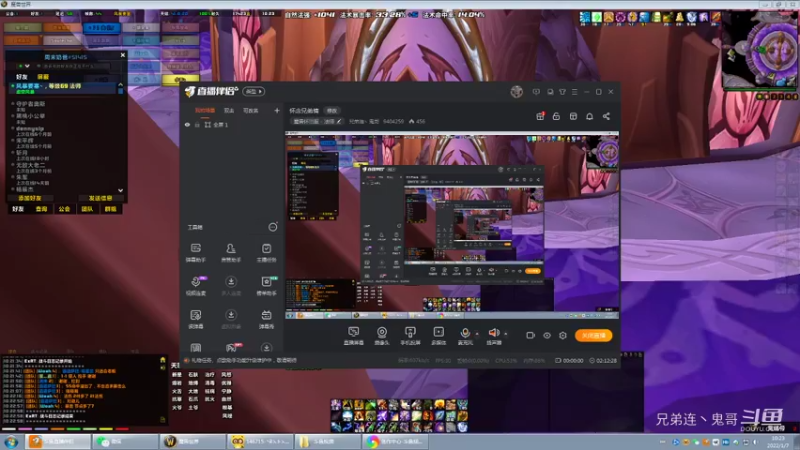Mute the microphone in streaming toolbar
Screen dimensions: 800x450
pyautogui.click(x=465, y=335)
